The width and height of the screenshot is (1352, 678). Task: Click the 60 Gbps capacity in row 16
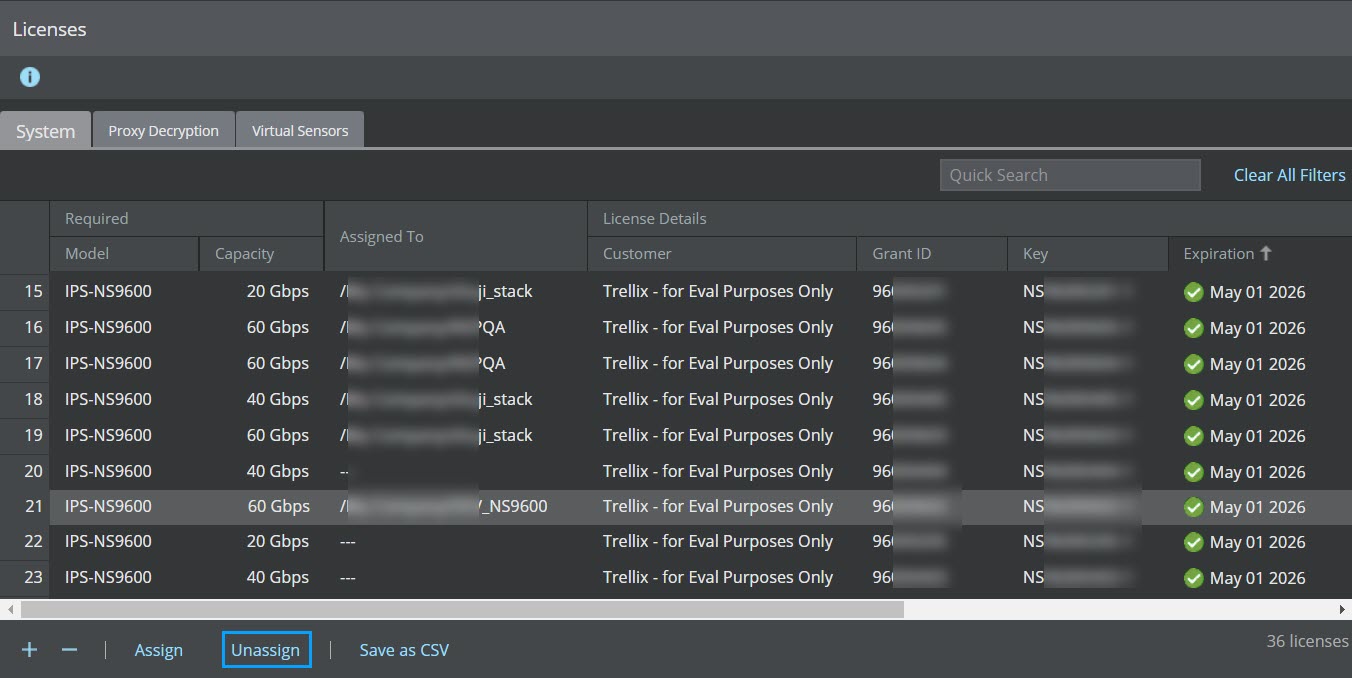[278, 327]
